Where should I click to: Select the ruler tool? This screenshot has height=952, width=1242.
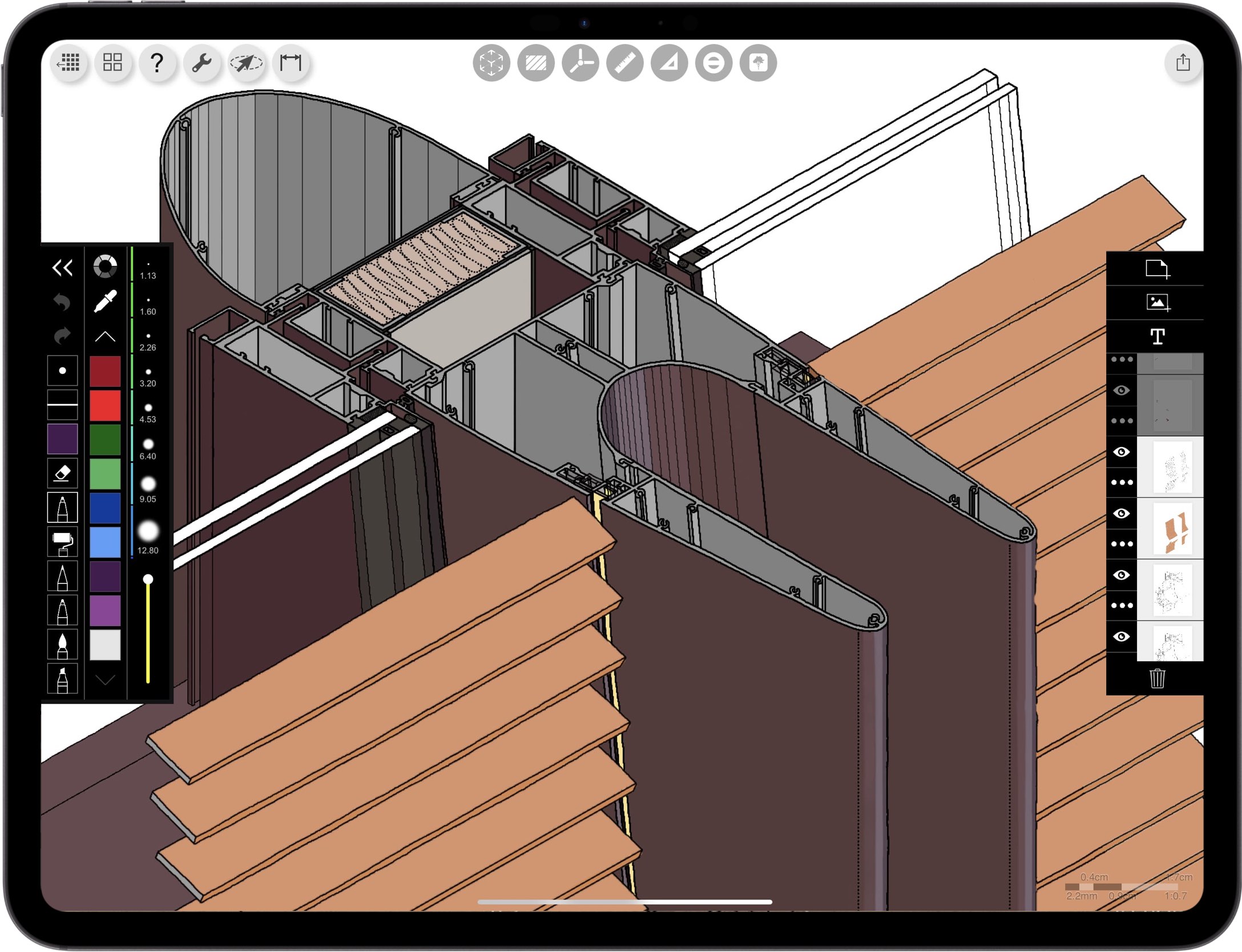click(x=624, y=63)
